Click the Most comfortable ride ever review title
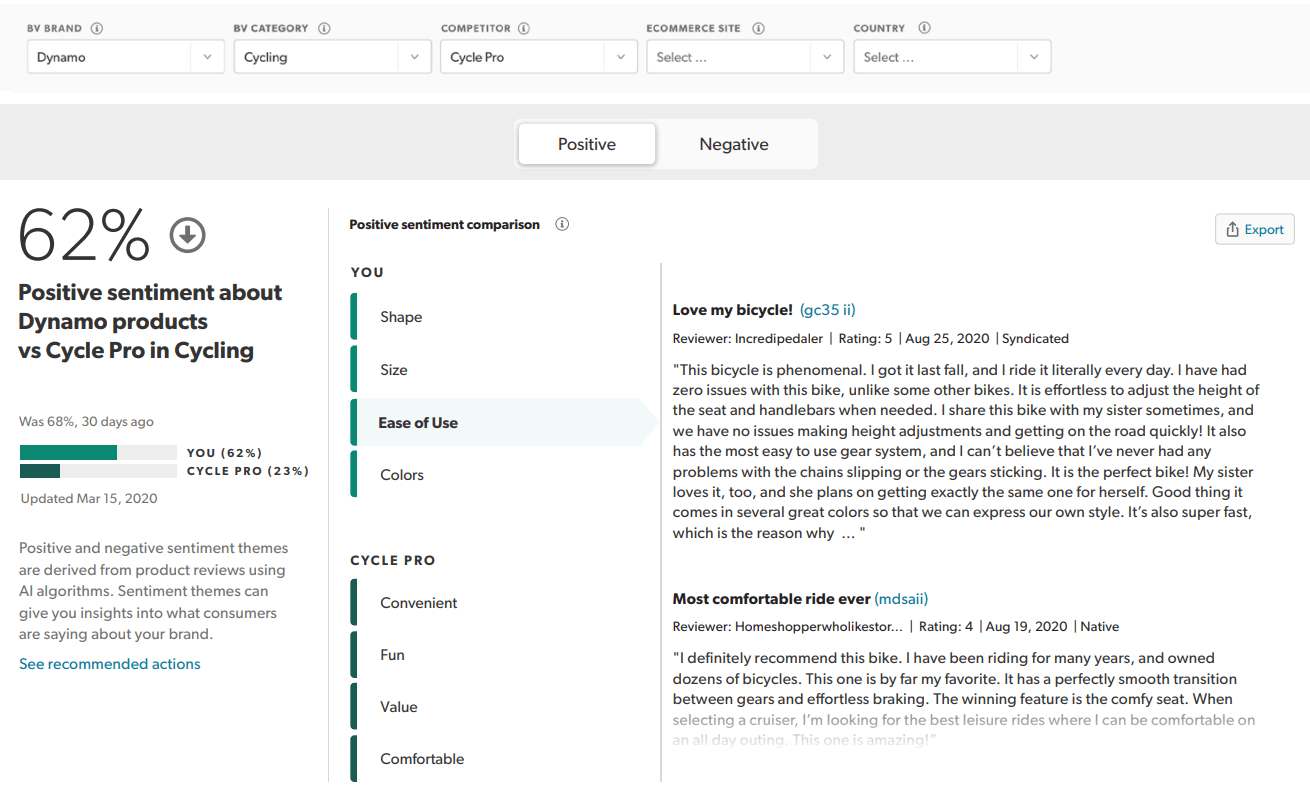 tap(772, 599)
